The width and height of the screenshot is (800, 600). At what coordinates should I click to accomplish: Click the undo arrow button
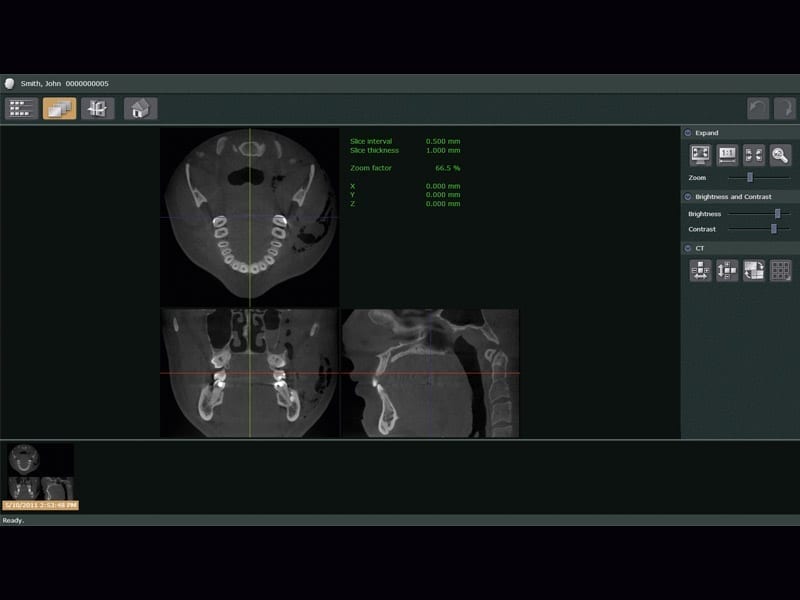click(x=759, y=109)
